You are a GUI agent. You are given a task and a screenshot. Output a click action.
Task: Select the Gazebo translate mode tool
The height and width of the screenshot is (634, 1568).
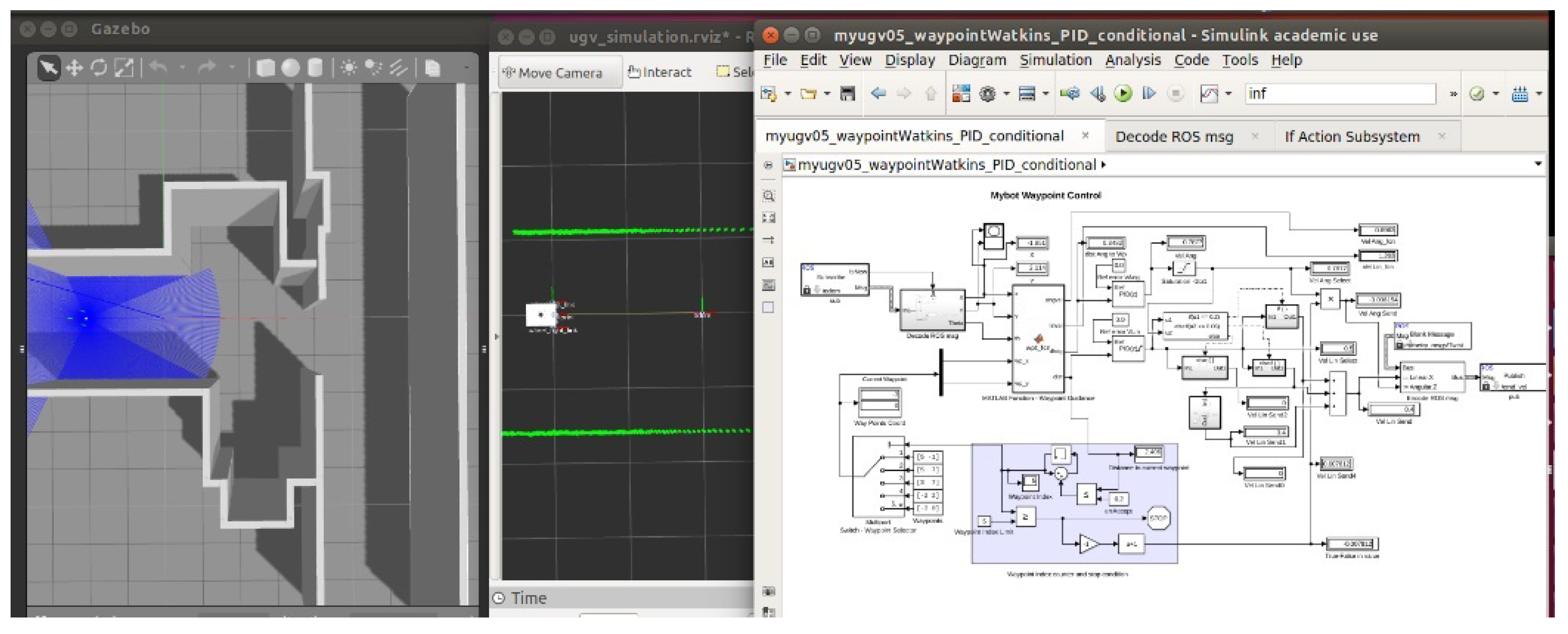pyautogui.click(x=74, y=68)
